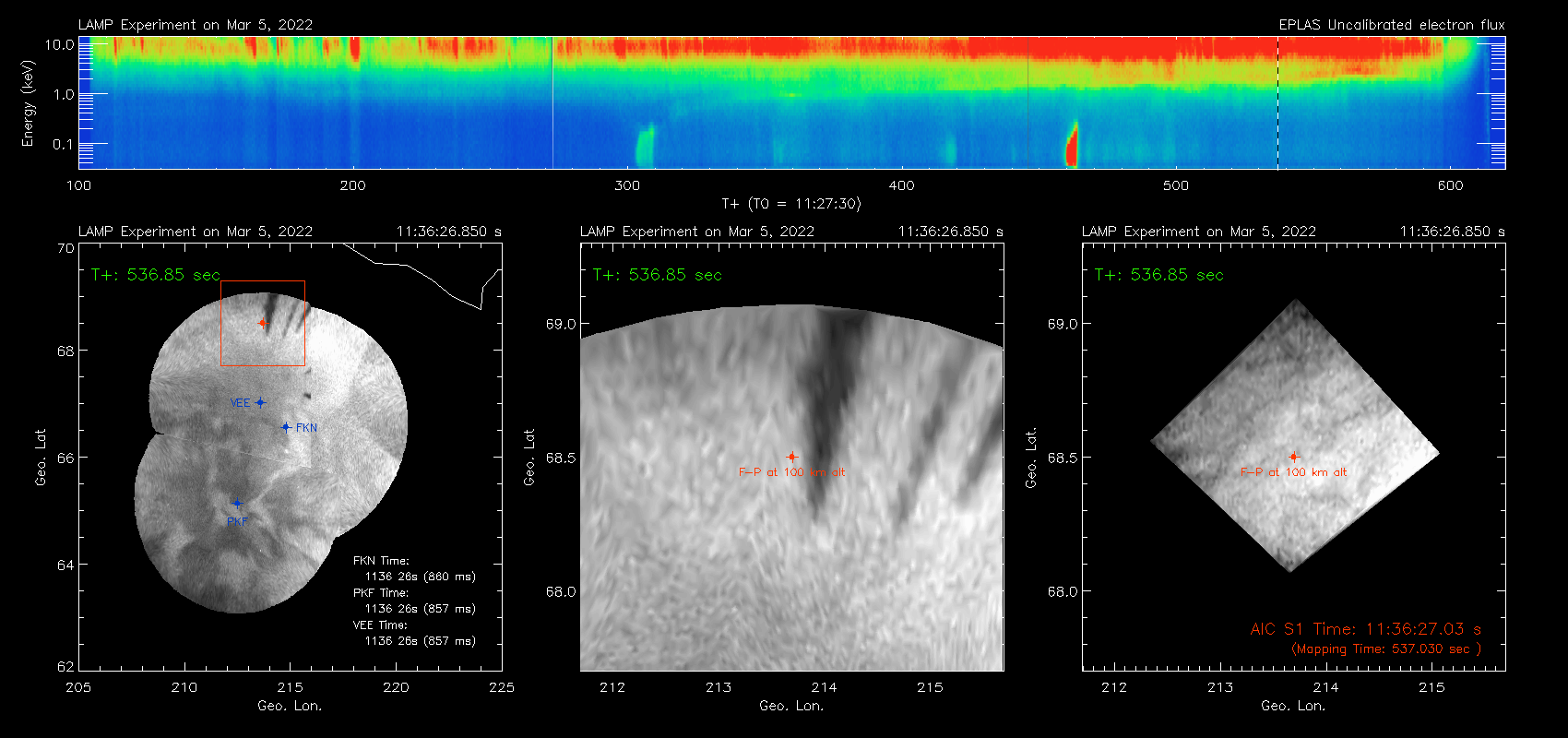Click the 'T+: 536.85 sec' label in the left panel
1568x738 pixels.
tap(156, 275)
